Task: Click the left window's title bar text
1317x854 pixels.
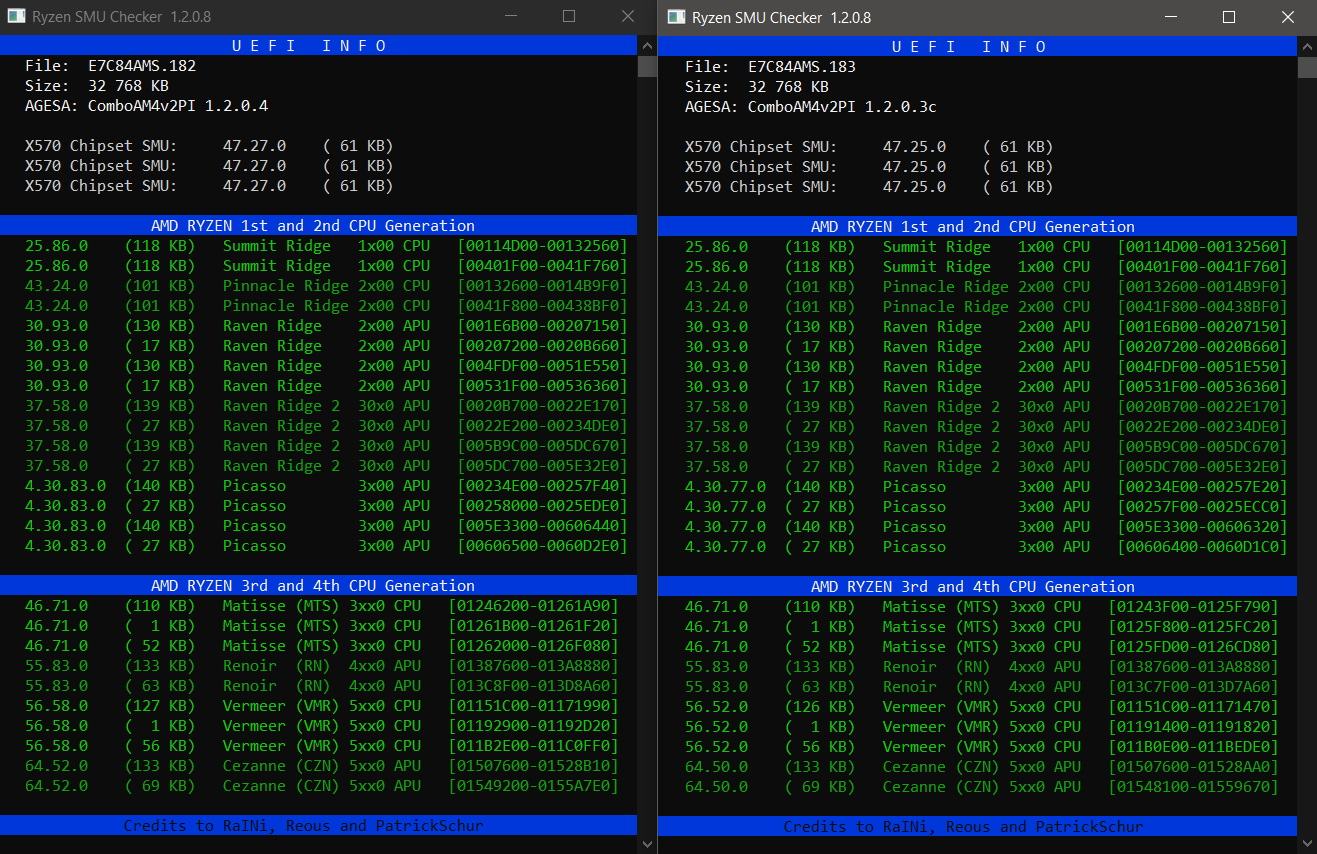Action: point(121,17)
